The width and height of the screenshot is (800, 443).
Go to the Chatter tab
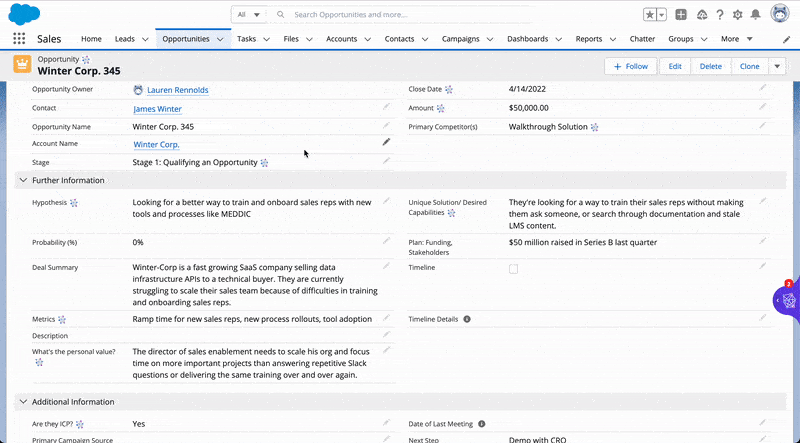pyautogui.click(x=642, y=39)
